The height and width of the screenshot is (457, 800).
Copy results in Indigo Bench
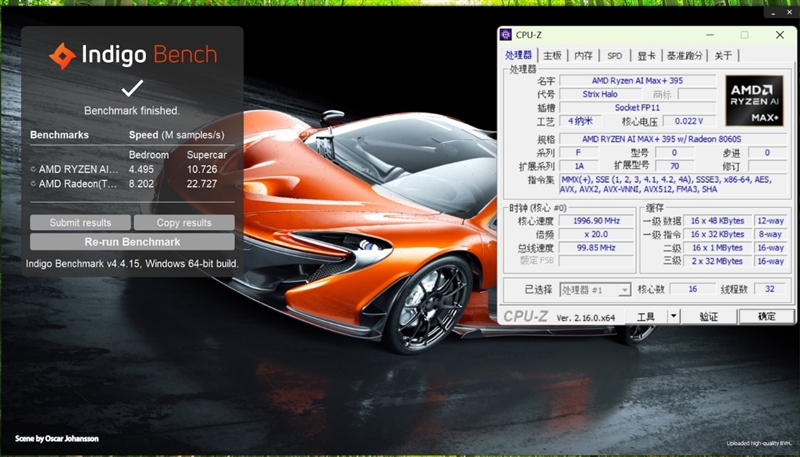(x=184, y=222)
